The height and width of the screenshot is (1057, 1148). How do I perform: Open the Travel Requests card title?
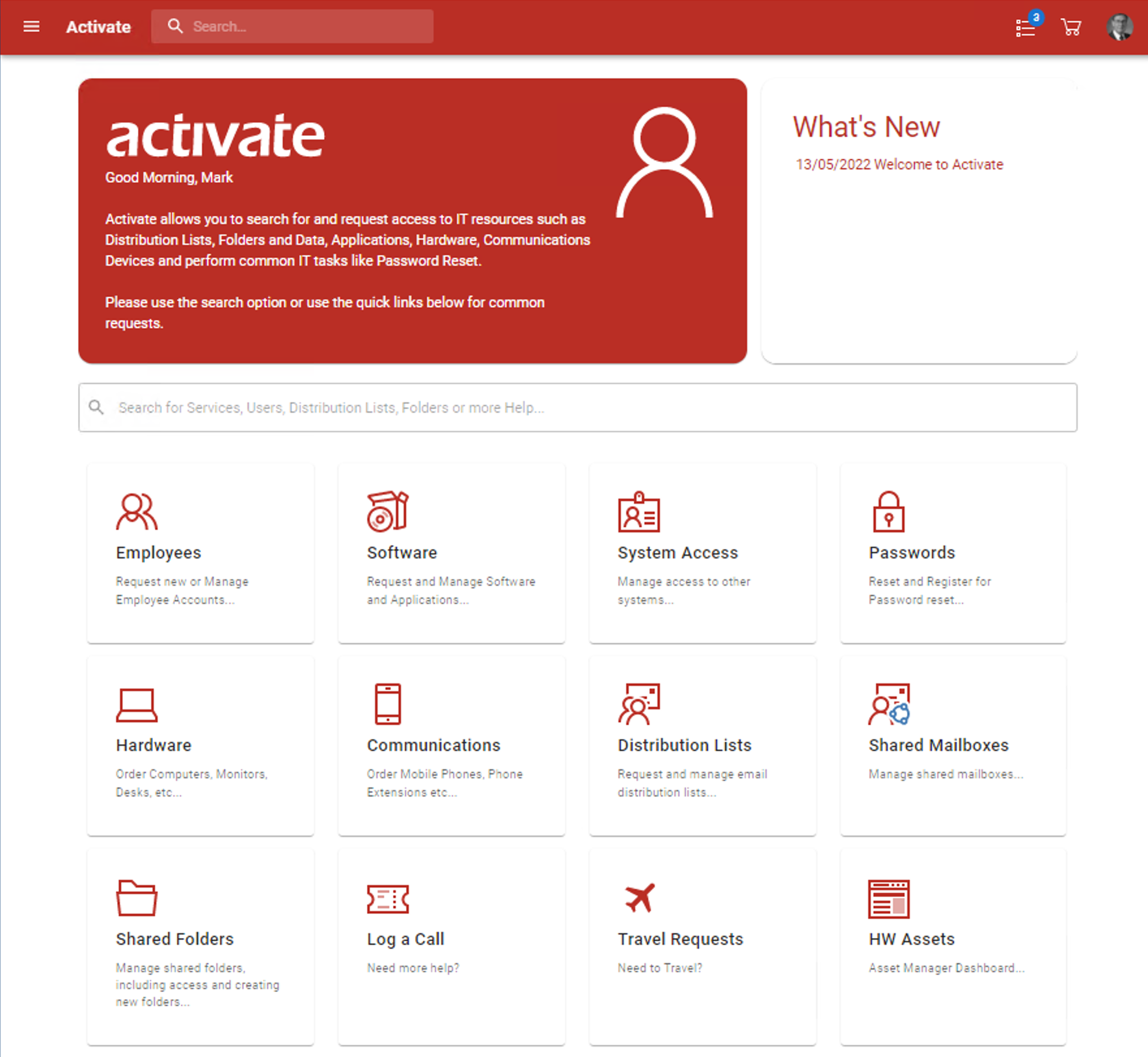(x=681, y=939)
